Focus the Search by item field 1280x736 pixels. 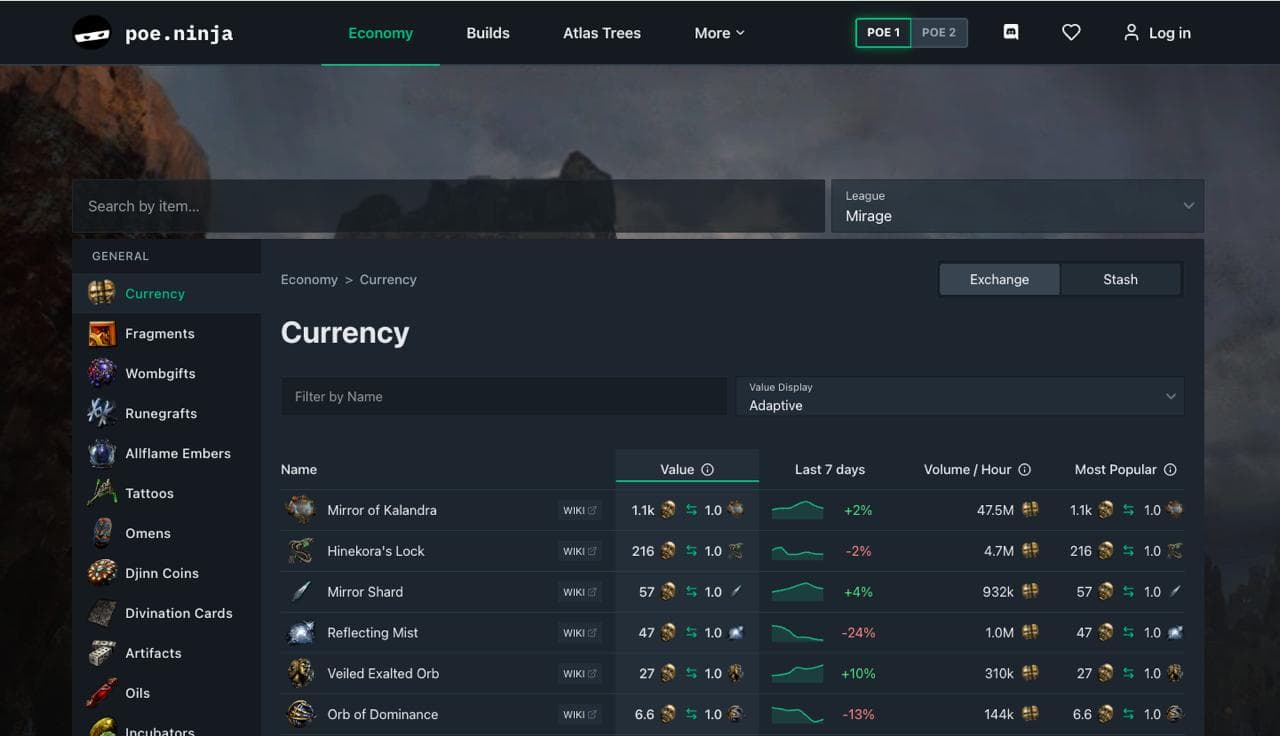point(448,206)
